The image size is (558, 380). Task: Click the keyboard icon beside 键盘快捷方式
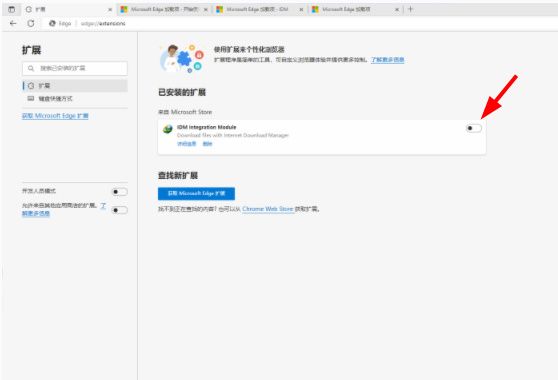tap(31, 99)
